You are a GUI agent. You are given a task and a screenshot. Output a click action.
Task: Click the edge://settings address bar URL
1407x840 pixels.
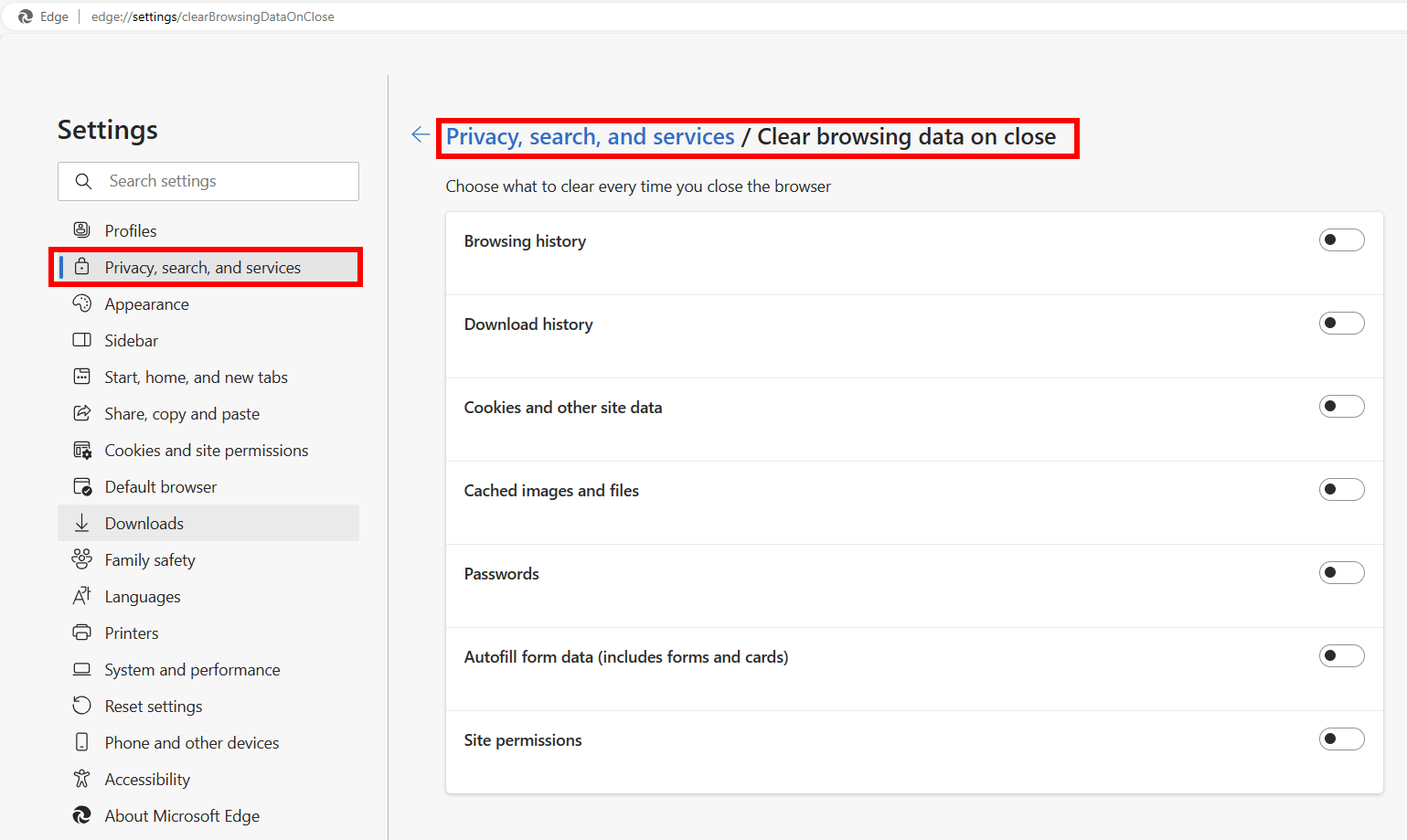[x=212, y=16]
